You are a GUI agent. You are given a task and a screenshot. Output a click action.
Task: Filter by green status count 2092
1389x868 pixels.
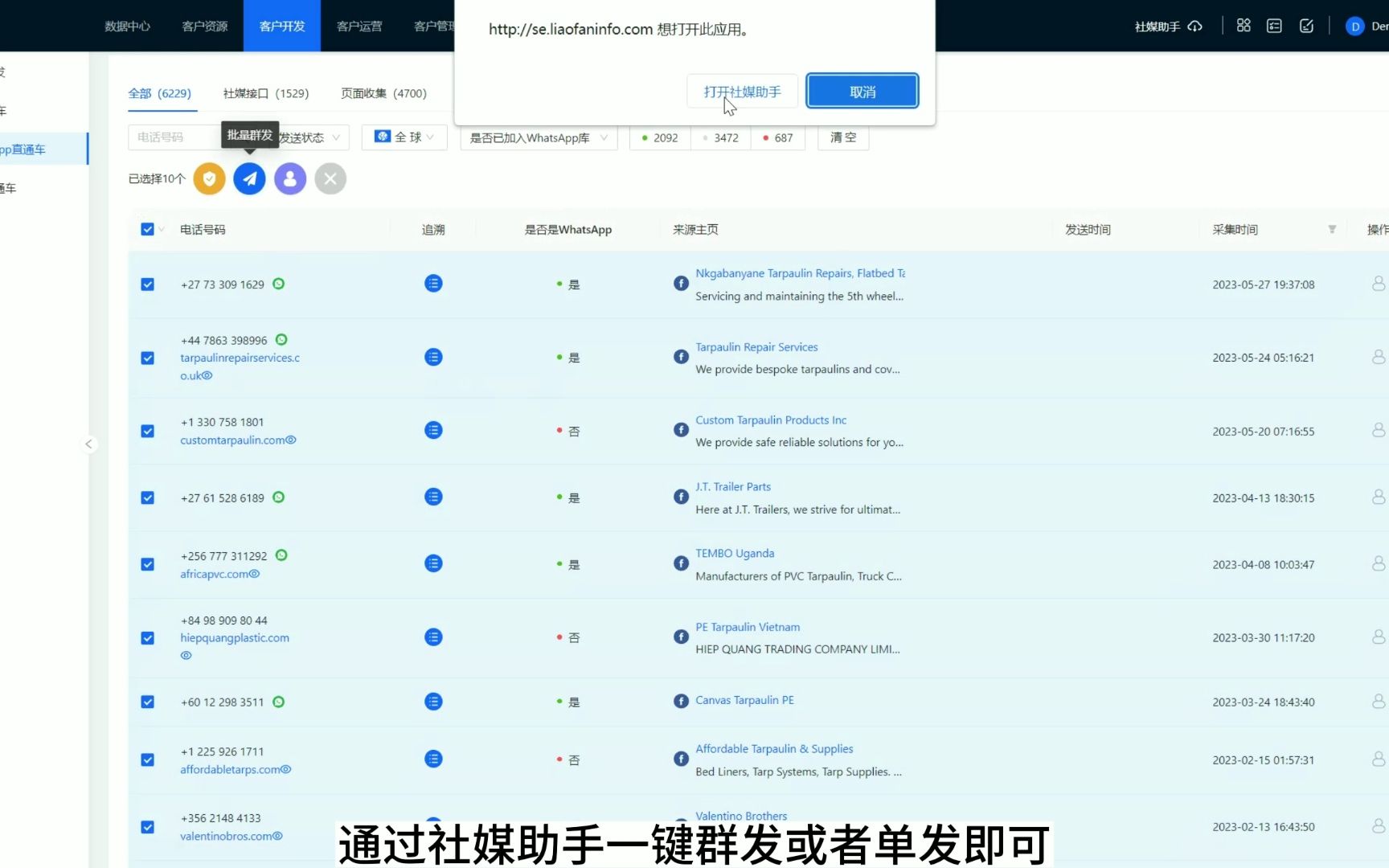(x=660, y=137)
